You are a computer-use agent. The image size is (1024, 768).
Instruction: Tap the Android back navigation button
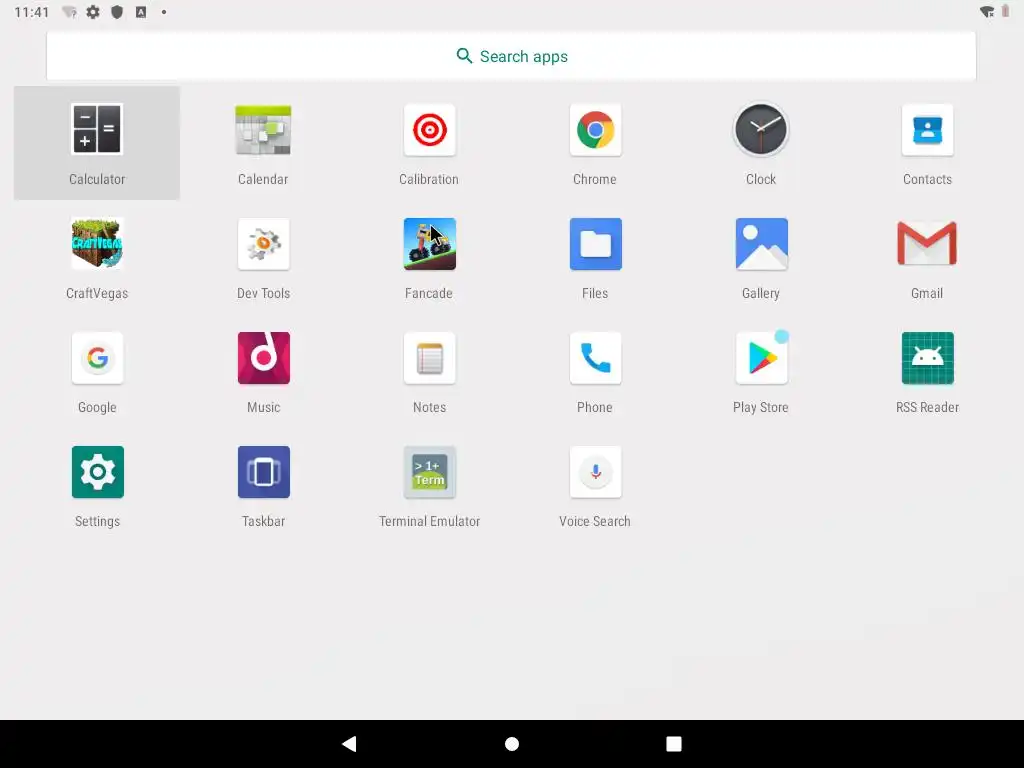349,744
